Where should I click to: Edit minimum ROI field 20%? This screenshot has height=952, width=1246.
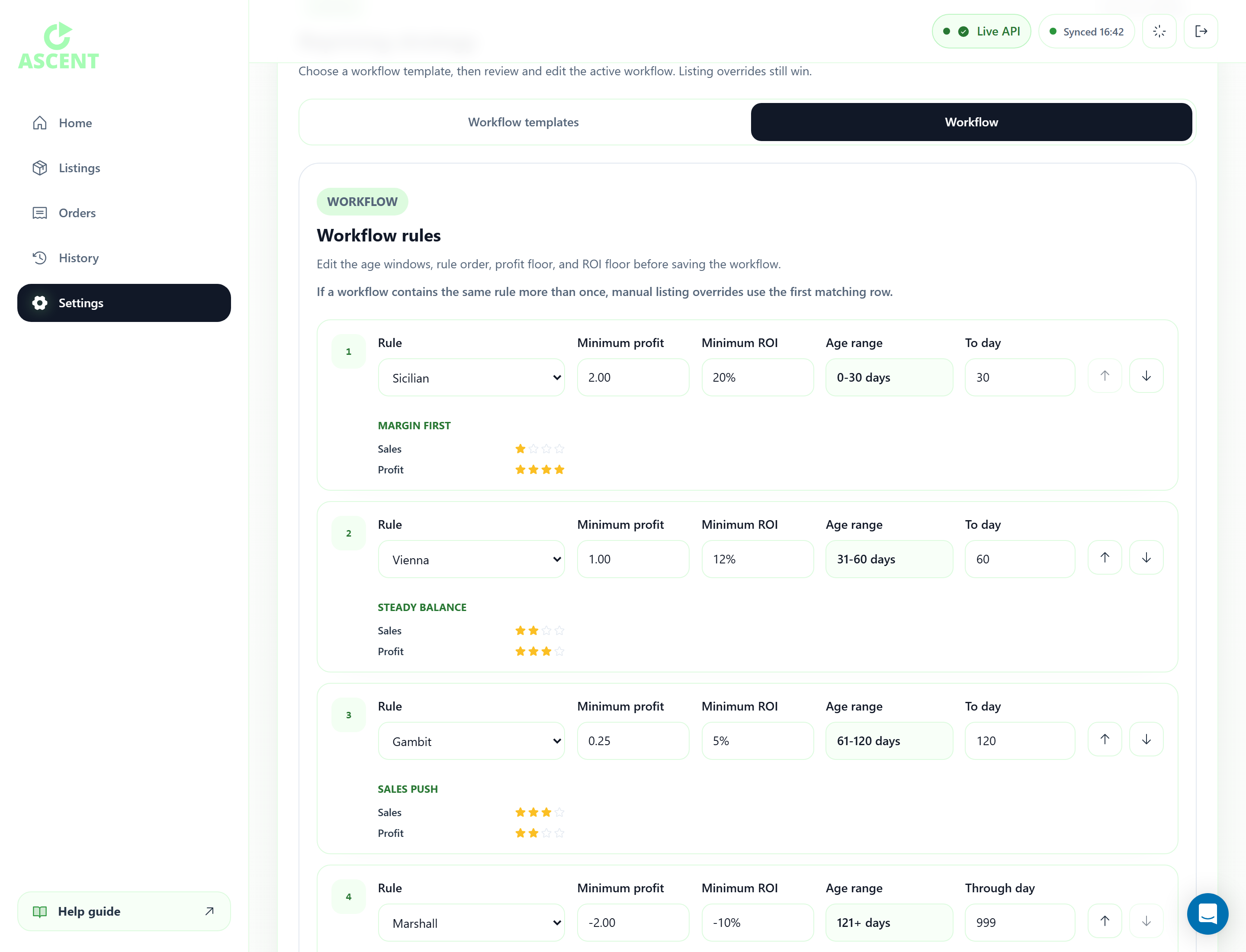(758, 377)
